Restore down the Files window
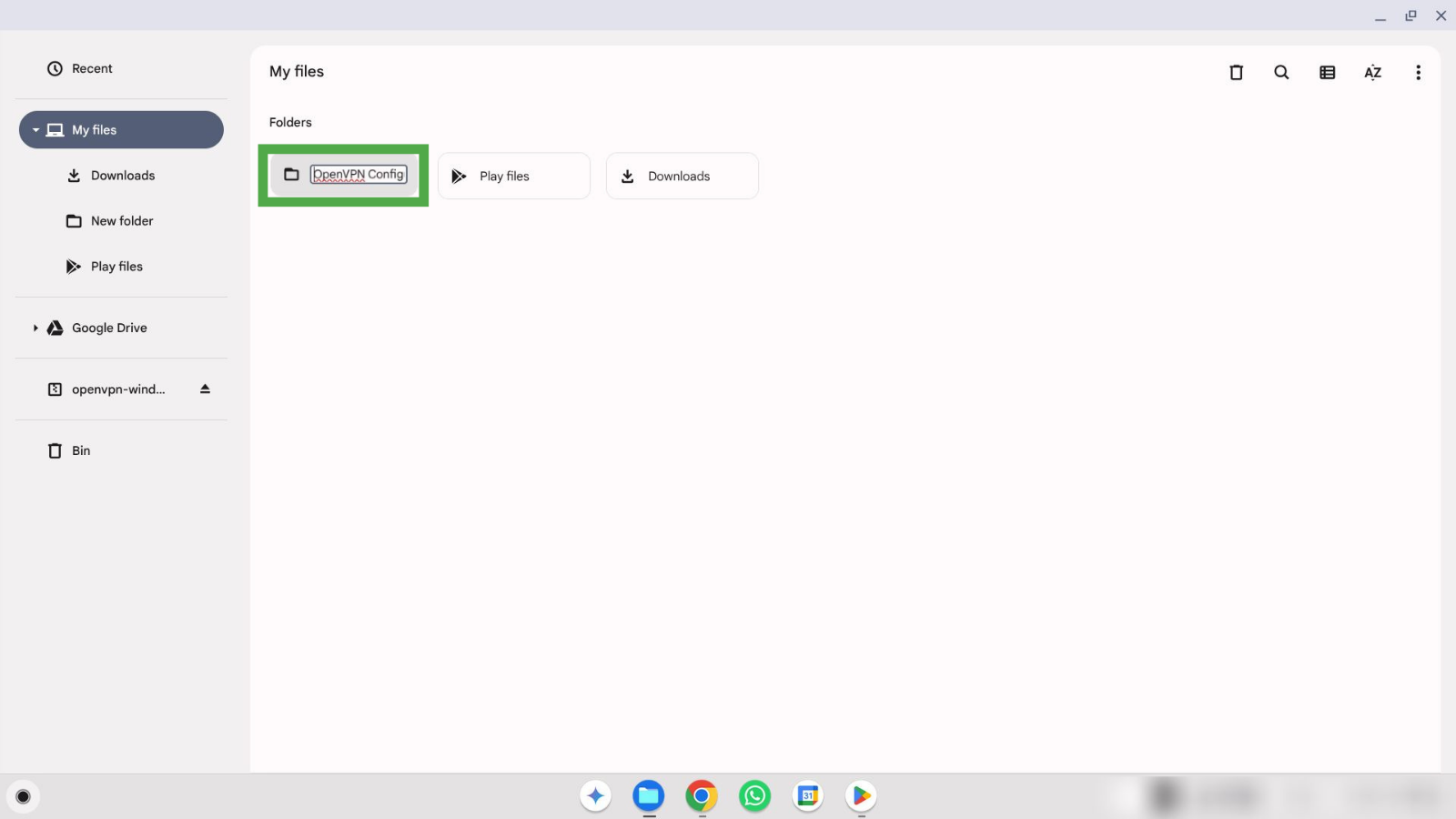Viewport: 1456px width, 819px height. coord(1410,15)
